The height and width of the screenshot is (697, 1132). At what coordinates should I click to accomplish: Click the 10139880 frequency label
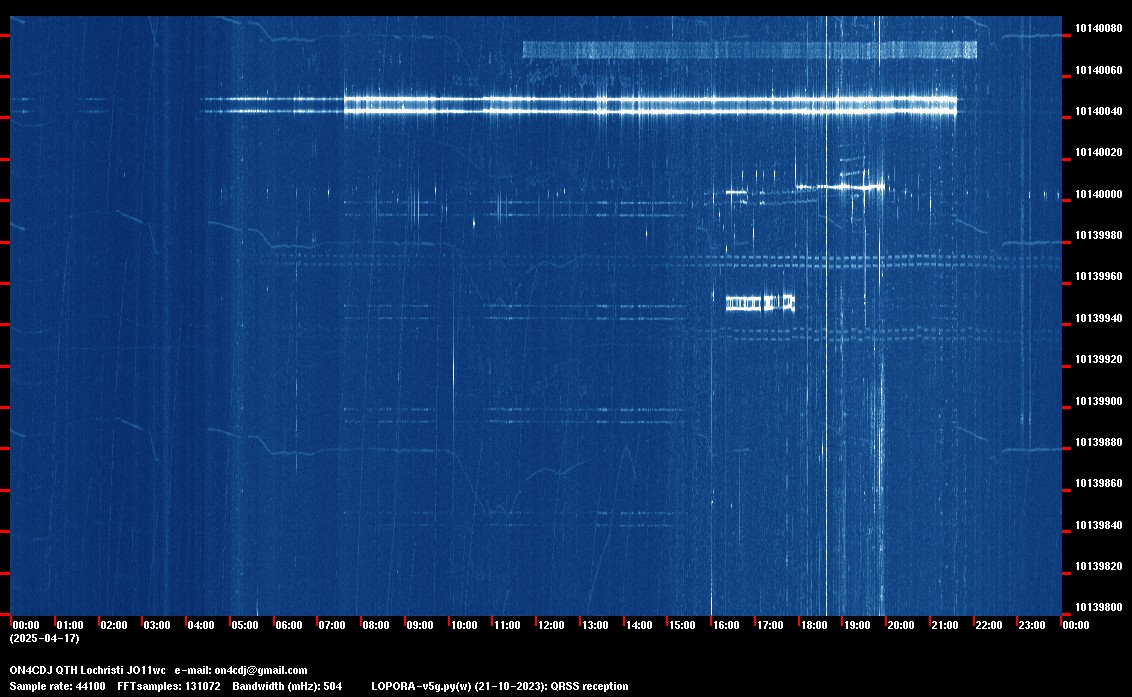coord(1099,442)
